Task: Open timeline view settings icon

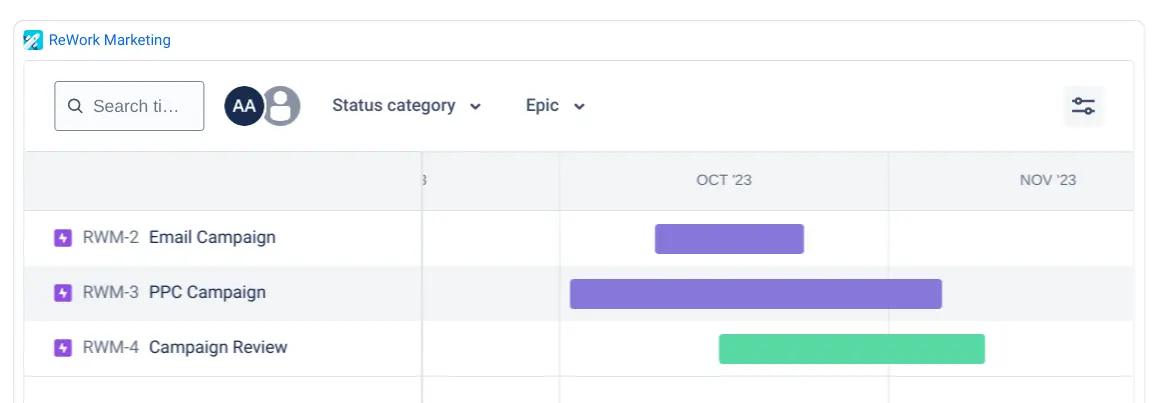Action: pyautogui.click(x=1083, y=106)
